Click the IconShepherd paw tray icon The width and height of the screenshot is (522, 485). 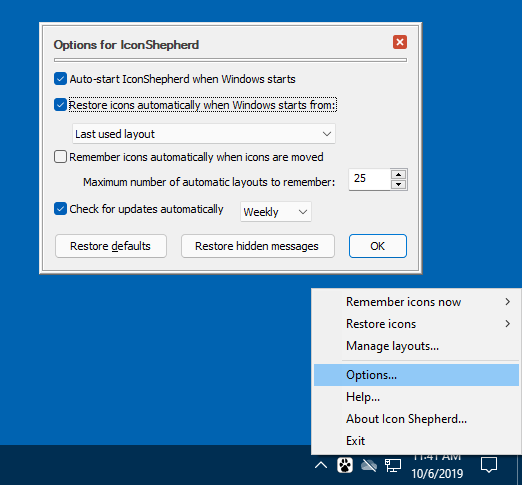click(345, 465)
